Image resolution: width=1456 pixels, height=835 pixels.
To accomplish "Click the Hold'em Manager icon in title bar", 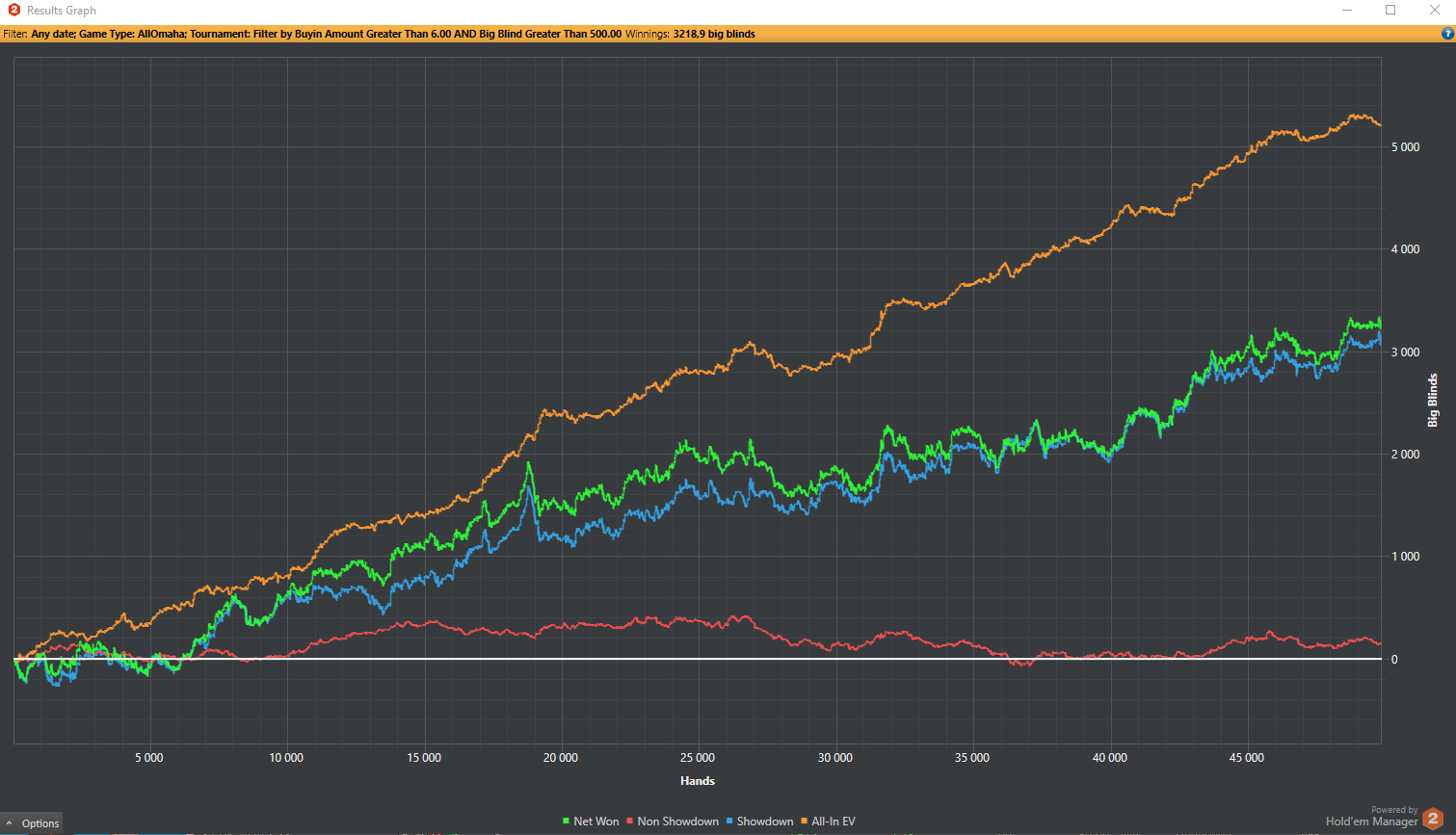I will point(13,11).
